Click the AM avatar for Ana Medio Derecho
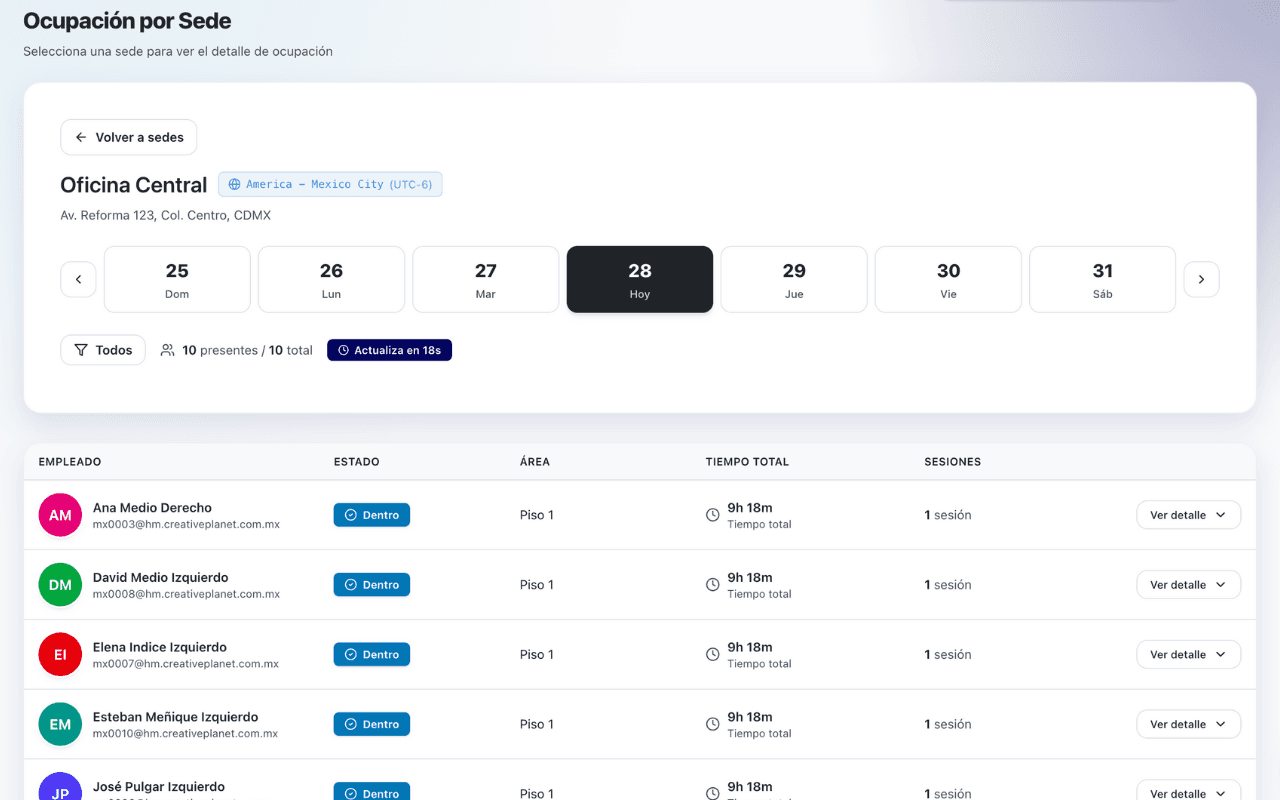1280x800 pixels. [x=60, y=515]
